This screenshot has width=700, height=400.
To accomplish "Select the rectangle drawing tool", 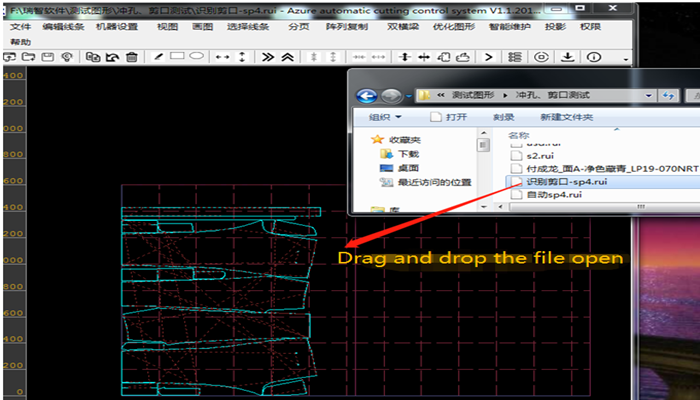I will point(177,57).
